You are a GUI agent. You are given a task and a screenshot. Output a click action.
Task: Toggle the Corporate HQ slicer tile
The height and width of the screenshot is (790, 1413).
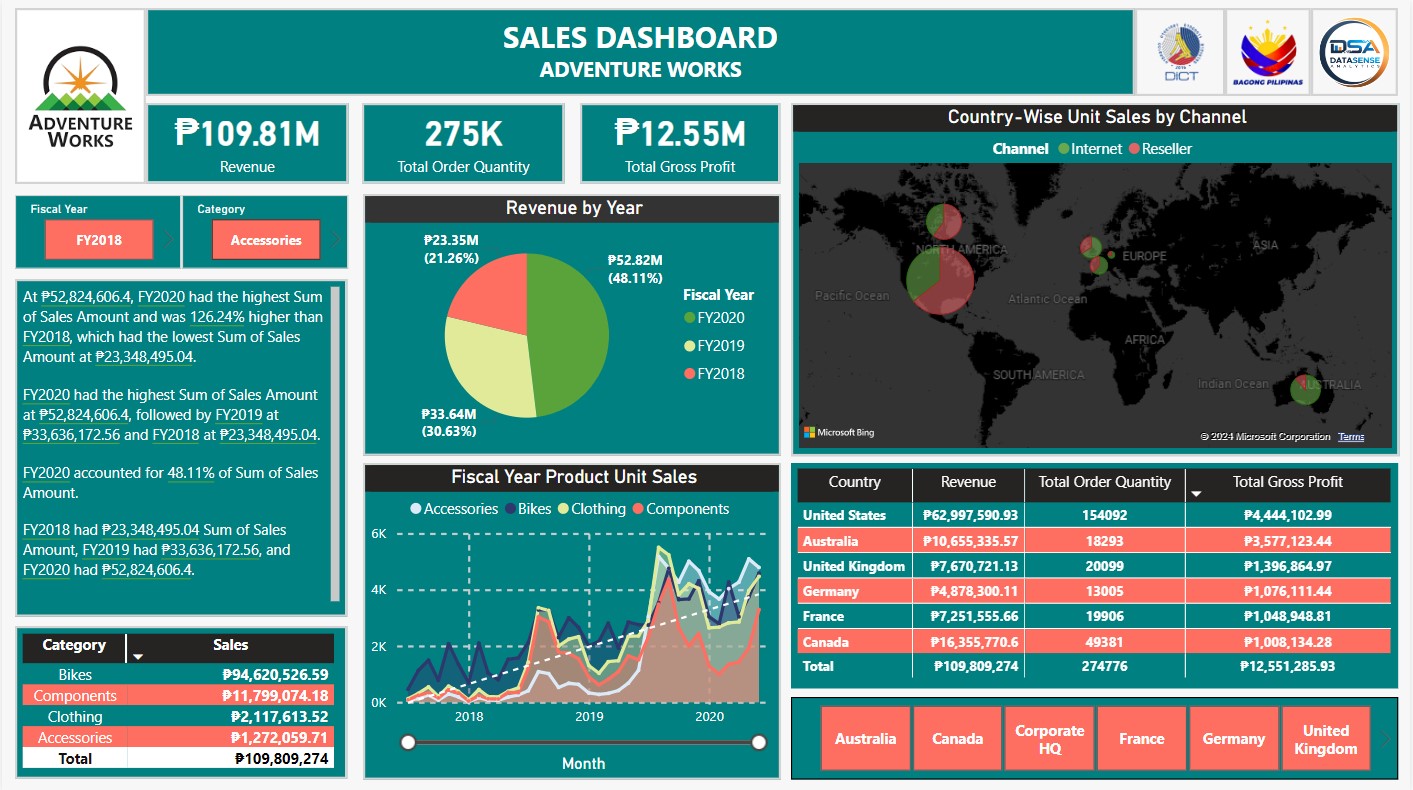click(x=1050, y=739)
